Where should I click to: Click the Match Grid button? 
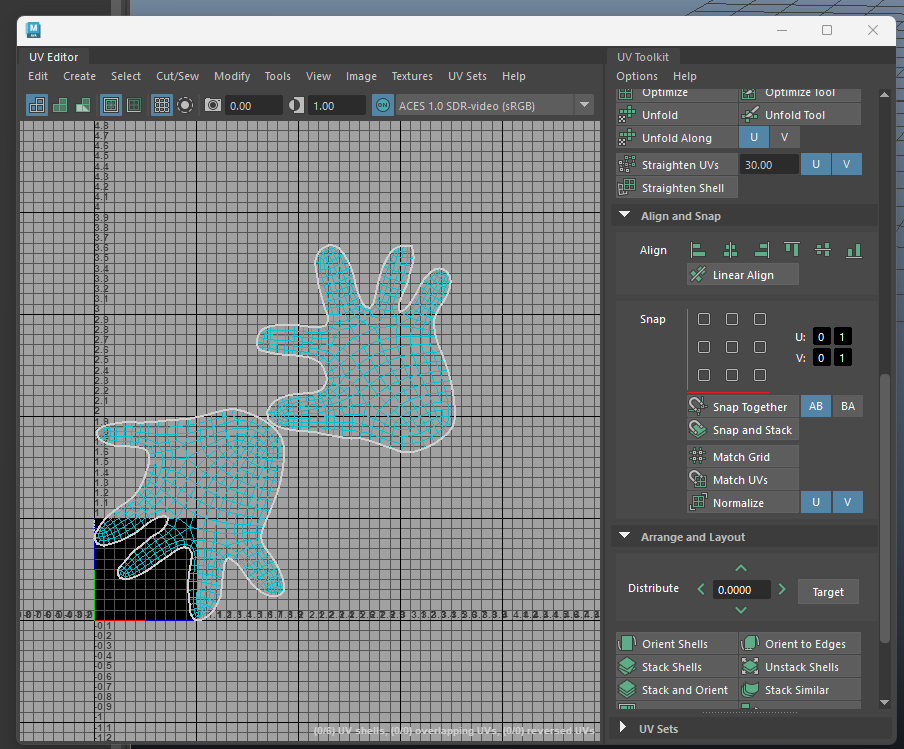click(x=743, y=457)
